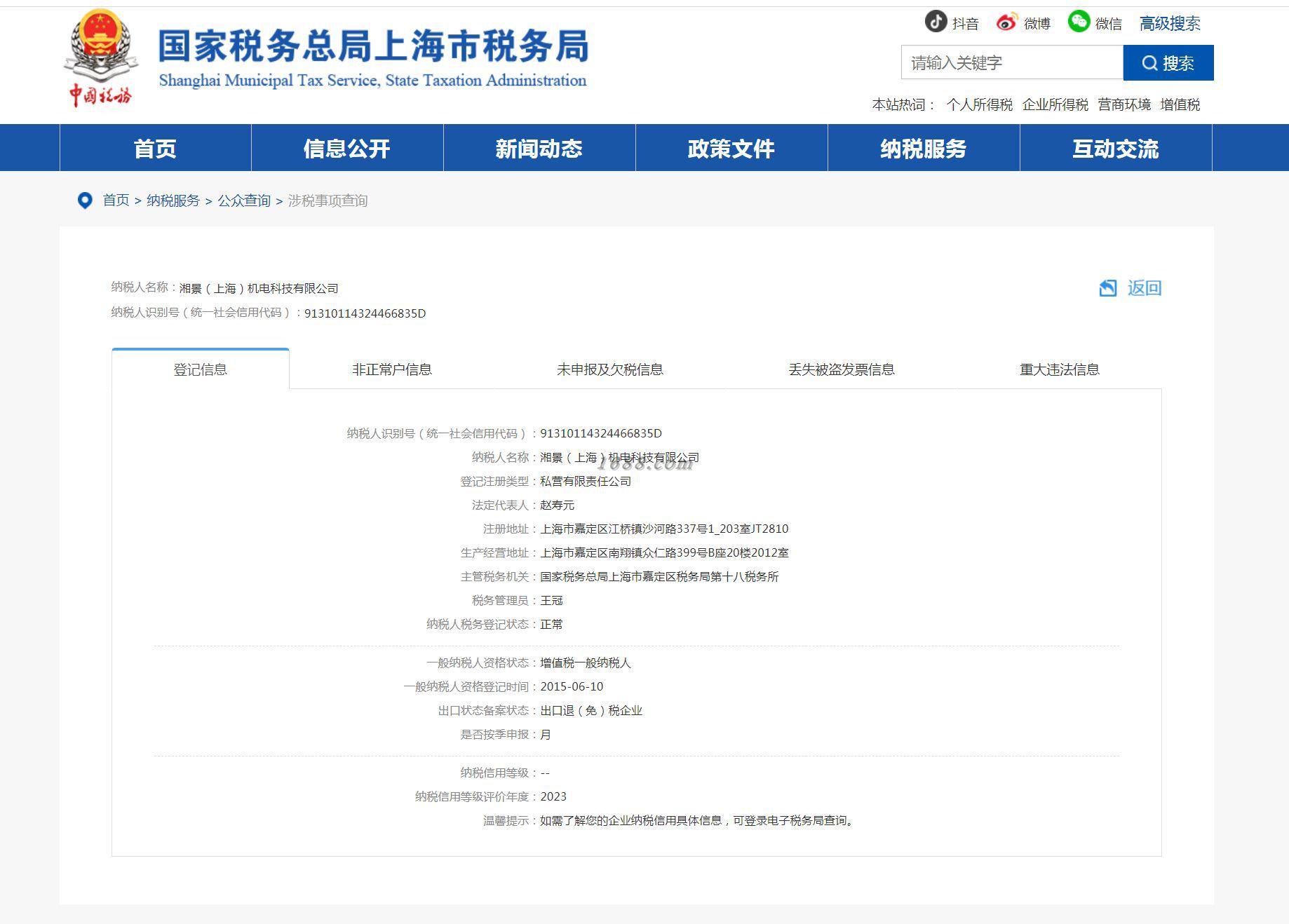Click the 温馨提示 reminder text

point(699,820)
